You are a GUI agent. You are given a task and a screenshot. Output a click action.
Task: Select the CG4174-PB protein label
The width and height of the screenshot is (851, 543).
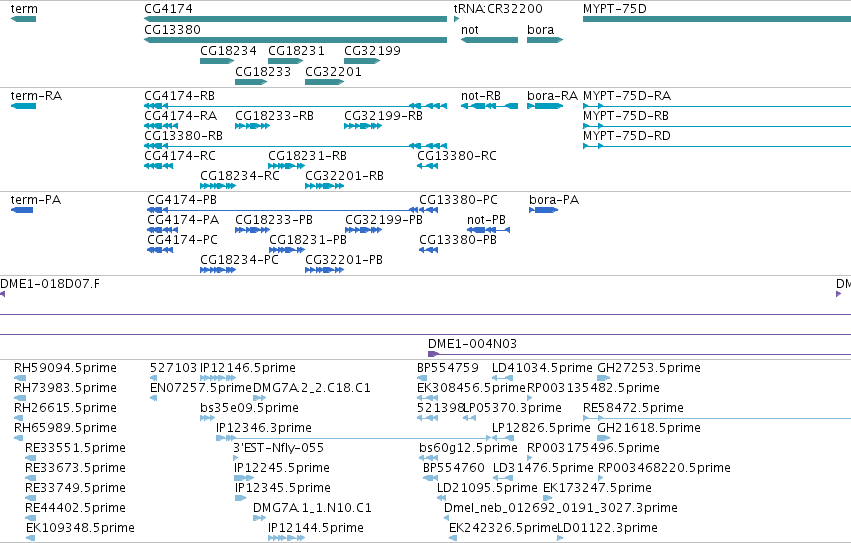[182, 200]
